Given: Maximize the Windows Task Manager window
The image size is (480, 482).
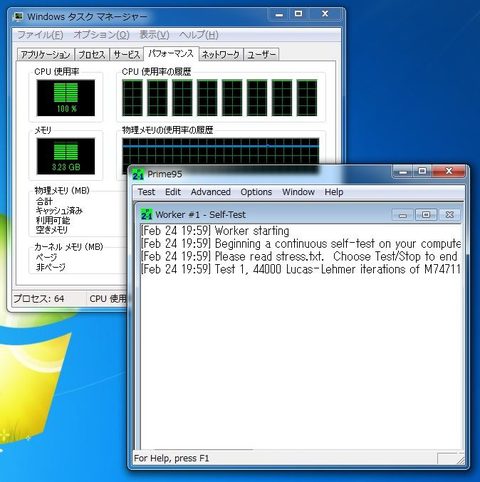Looking at the screenshot, I should coord(298,14).
